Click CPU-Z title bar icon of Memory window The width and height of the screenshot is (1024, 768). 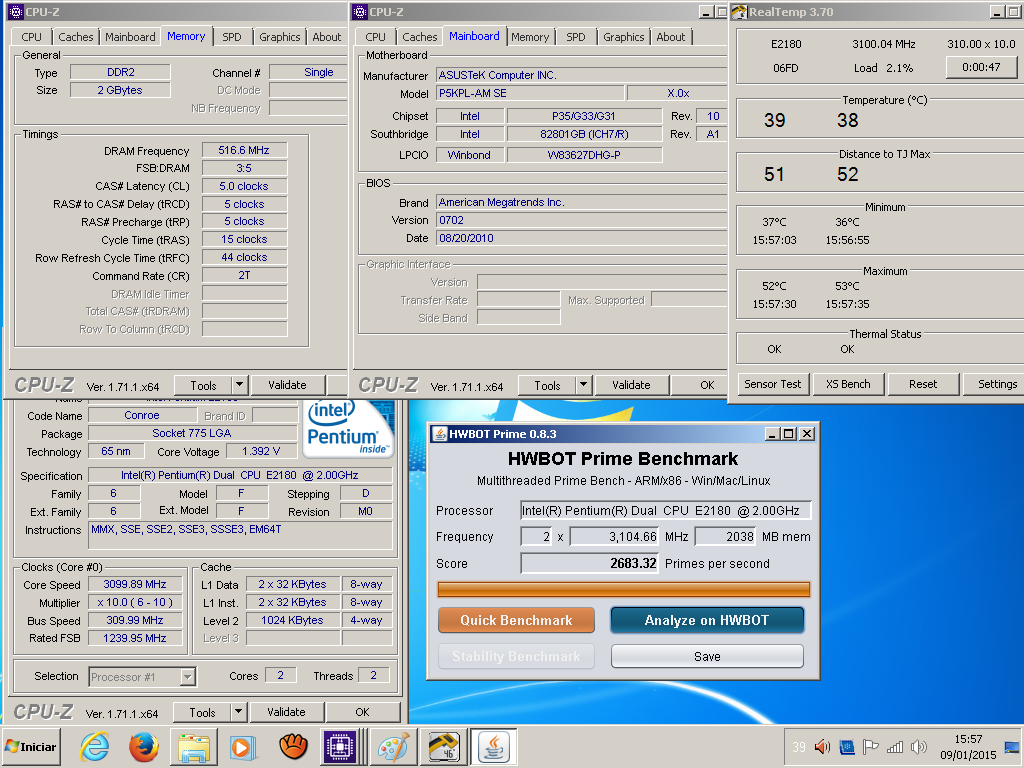[15, 12]
